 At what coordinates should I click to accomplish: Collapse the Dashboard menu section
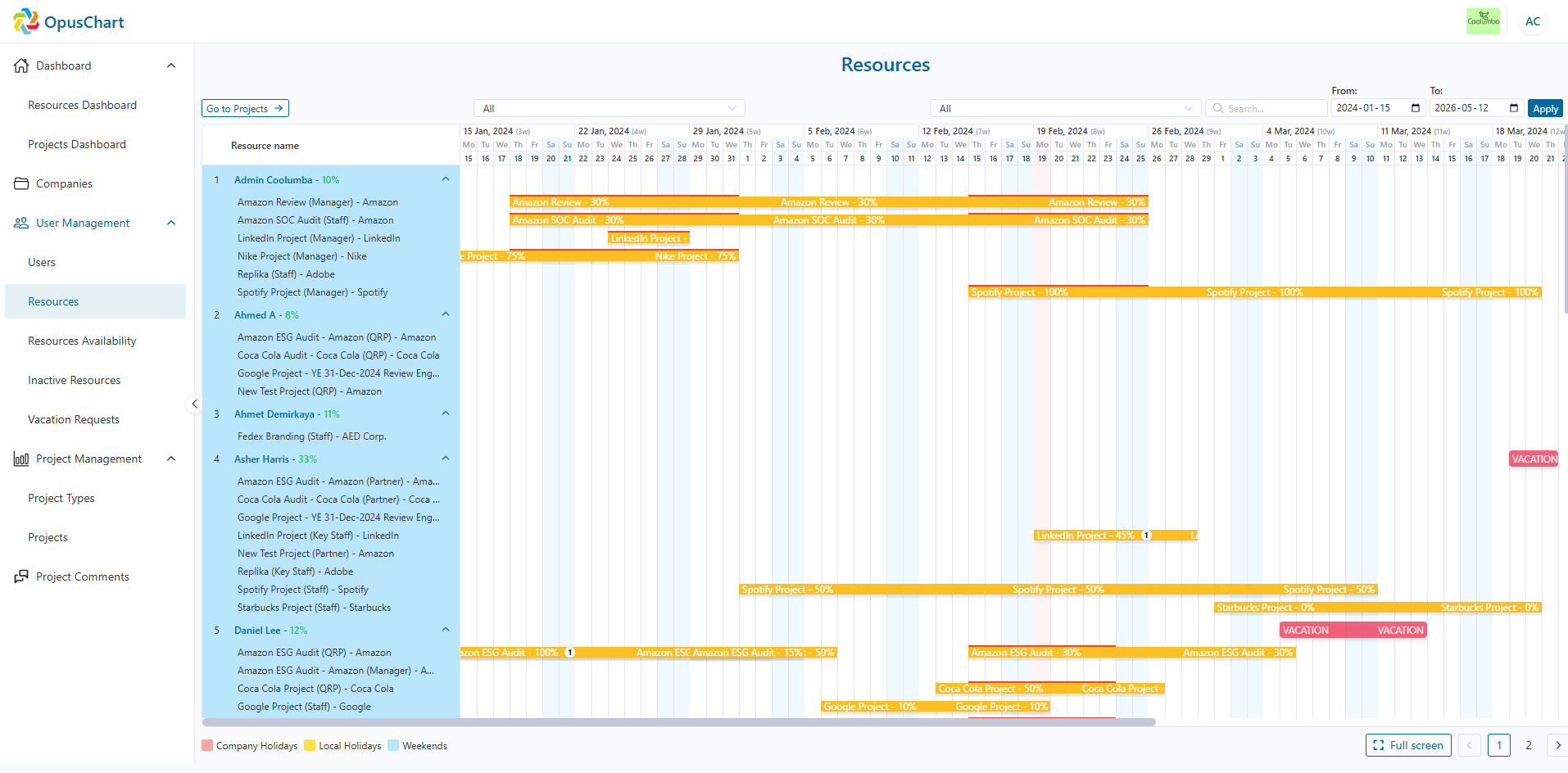click(x=171, y=66)
